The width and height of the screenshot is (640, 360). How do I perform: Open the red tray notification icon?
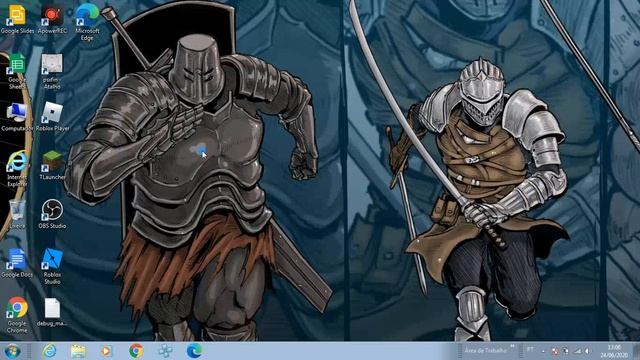point(555,351)
